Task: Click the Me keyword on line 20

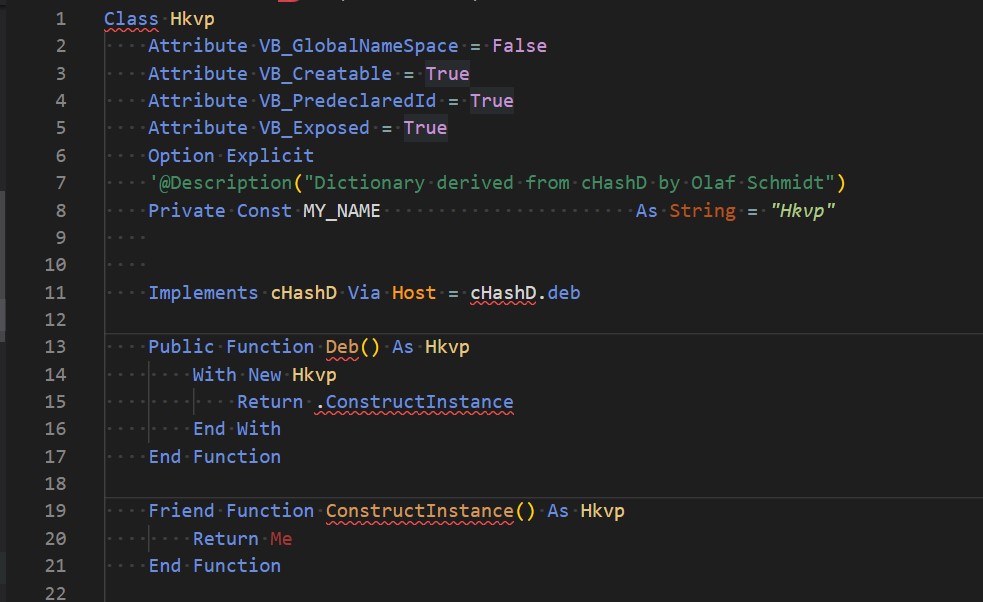Action: 280,537
